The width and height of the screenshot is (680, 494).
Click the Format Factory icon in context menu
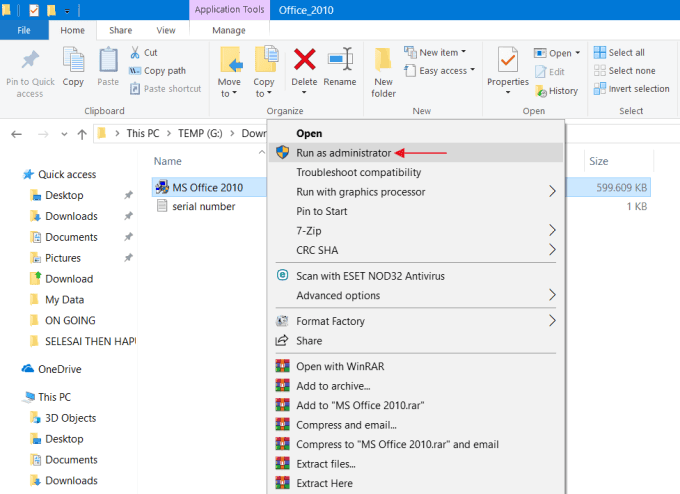tap(282, 321)
